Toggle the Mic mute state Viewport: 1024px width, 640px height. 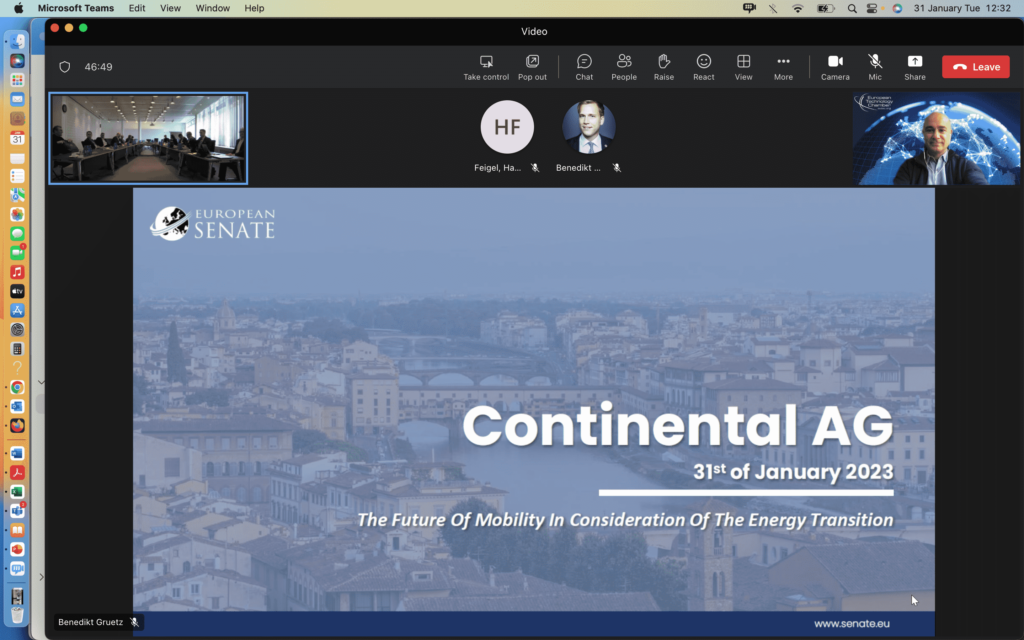pyautogui.click(x=875, y=67)
